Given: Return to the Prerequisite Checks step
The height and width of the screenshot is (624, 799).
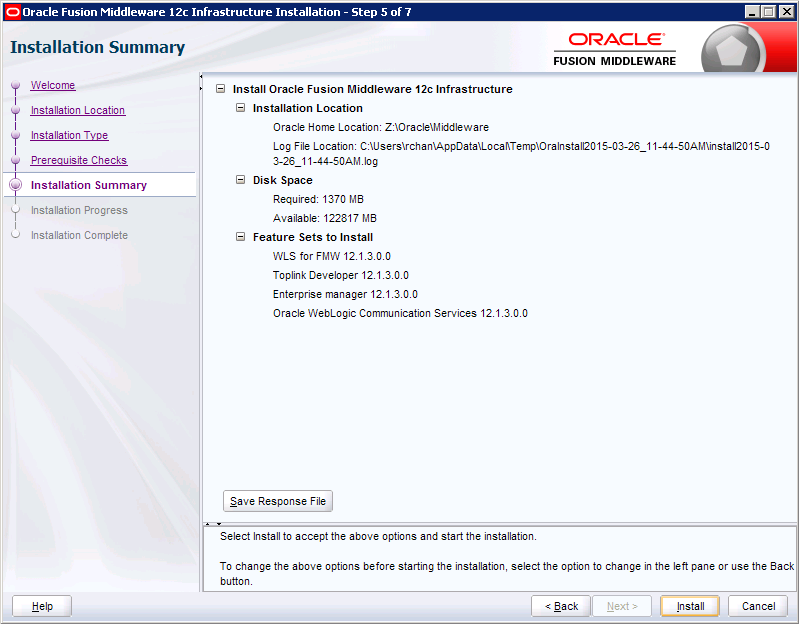Looking at the screenshot, I should tap(78, 160).
